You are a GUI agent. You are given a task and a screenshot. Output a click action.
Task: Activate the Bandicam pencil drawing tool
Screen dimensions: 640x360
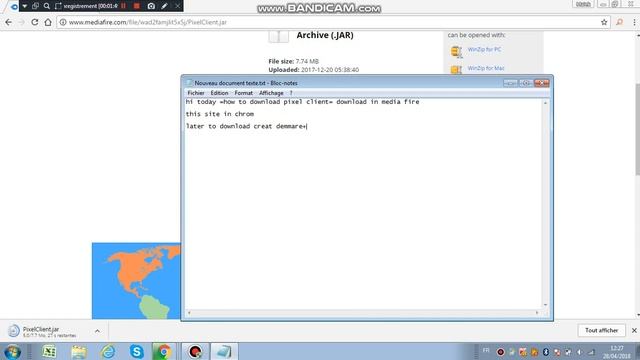coord(164,6)
